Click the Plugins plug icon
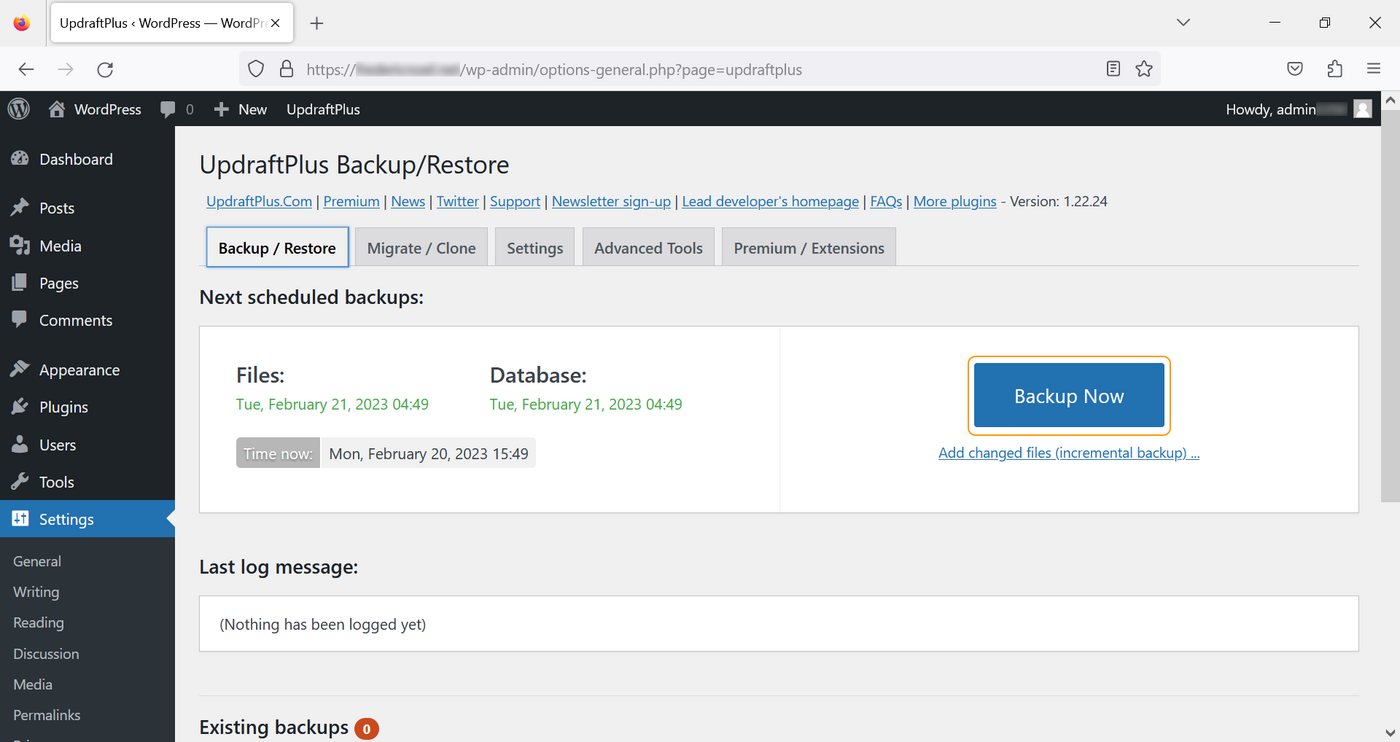1400x742 pixels. pos(22,407)
